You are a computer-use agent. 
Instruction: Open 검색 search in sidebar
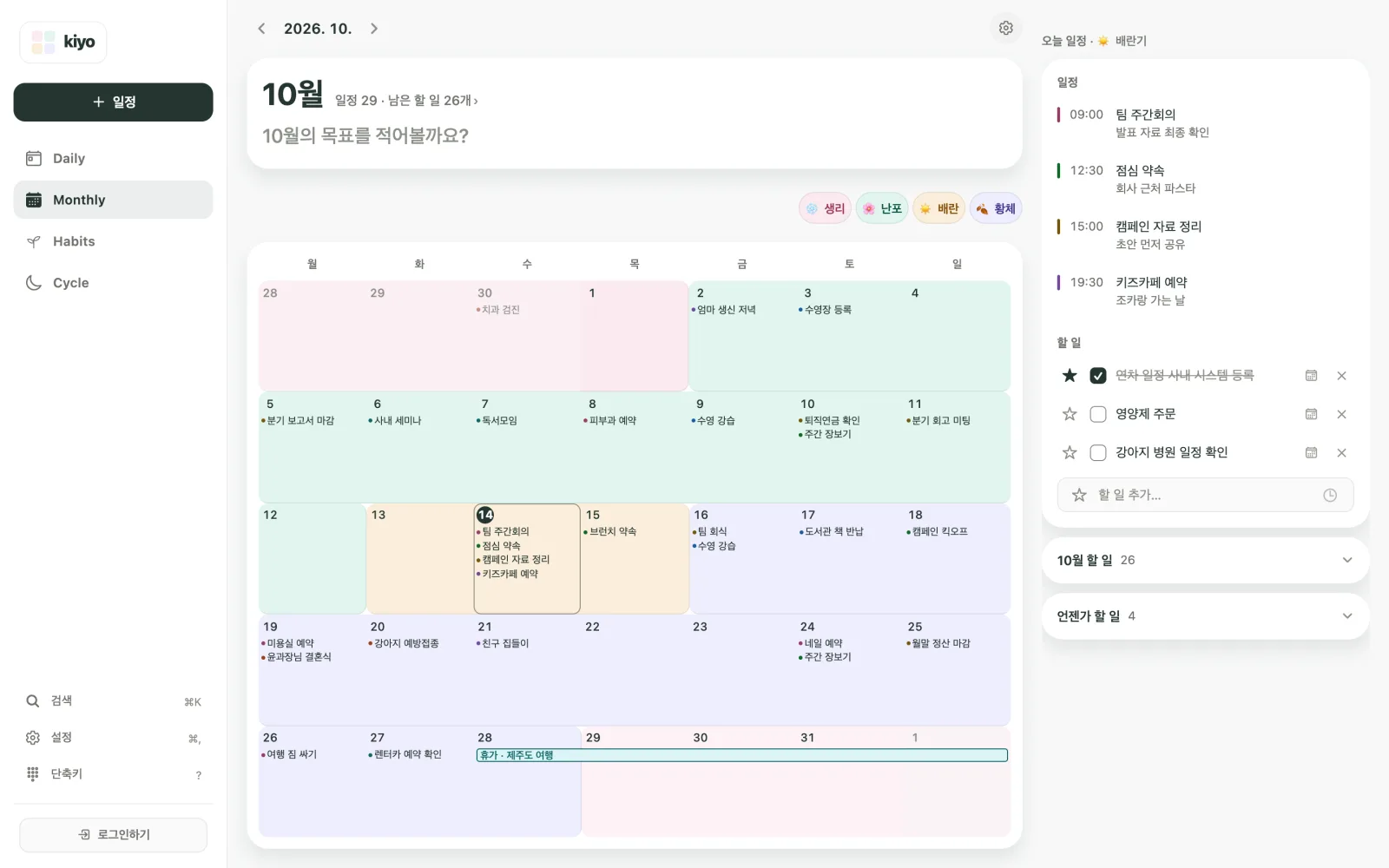(114, 701)
